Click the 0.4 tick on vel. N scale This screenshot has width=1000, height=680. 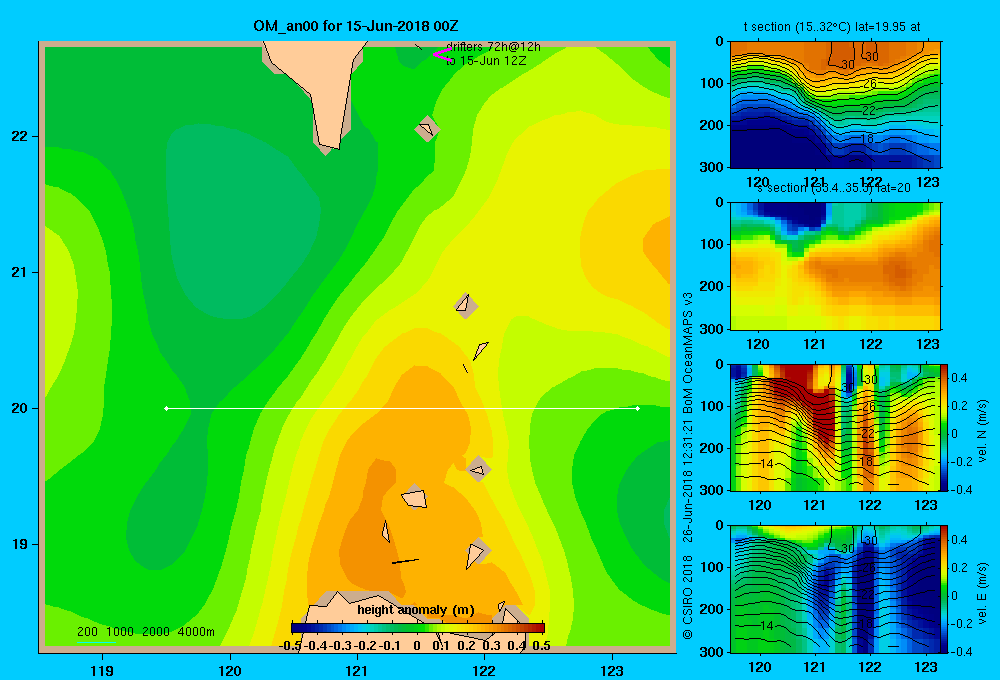tap(959, 378)
